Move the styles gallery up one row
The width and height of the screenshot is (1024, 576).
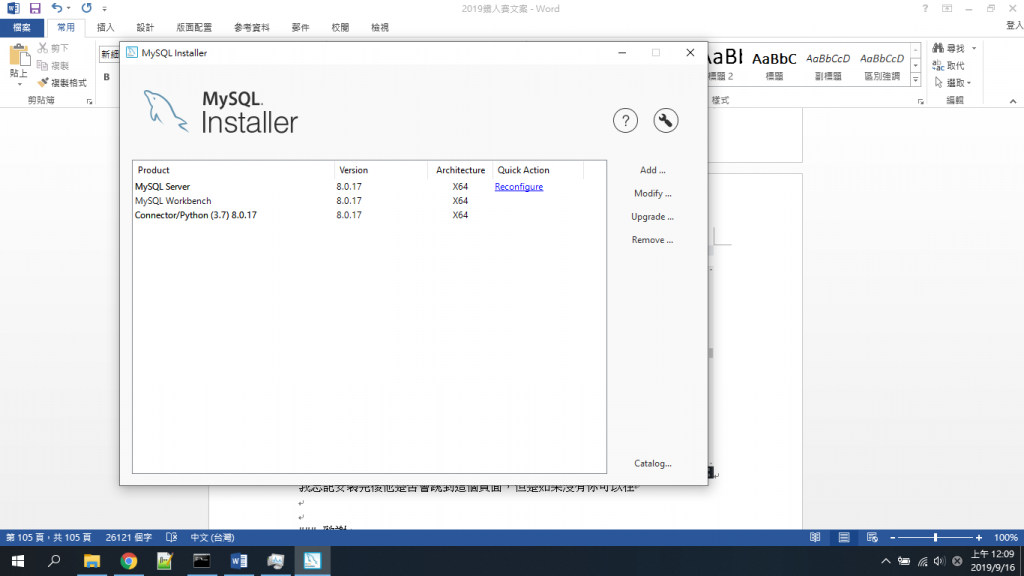(916, 51)
